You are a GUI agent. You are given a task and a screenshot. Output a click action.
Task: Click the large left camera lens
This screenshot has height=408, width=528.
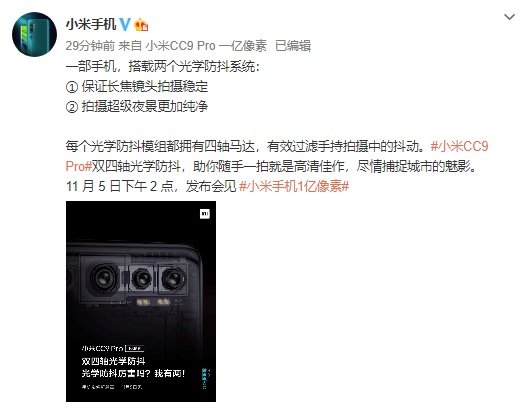103,279
